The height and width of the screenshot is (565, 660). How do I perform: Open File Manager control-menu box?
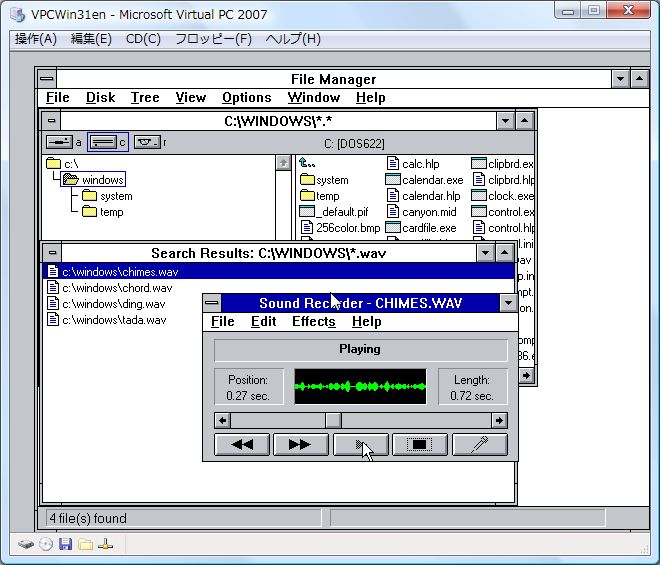click(x=47, y=79)
